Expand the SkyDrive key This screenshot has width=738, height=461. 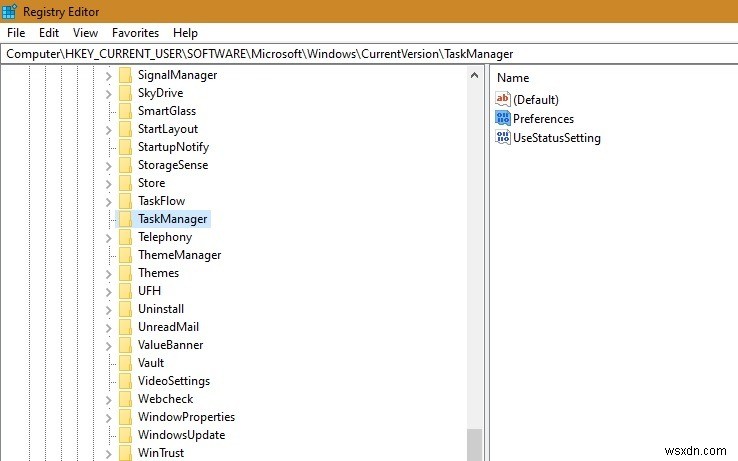(108, 94)
